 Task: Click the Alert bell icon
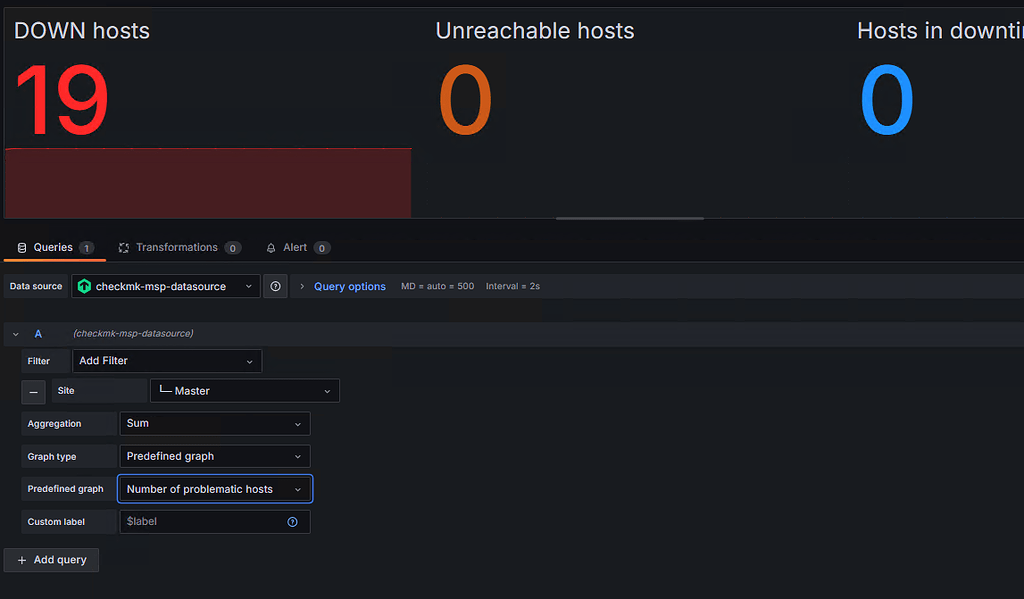(x=270, y=247)
